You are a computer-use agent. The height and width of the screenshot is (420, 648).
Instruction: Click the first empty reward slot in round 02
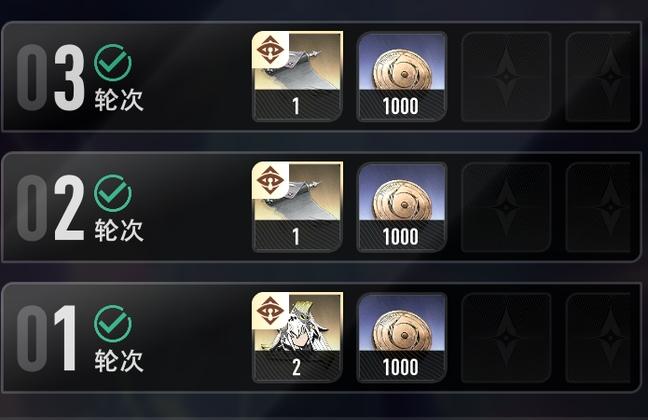tap(506, 207)
